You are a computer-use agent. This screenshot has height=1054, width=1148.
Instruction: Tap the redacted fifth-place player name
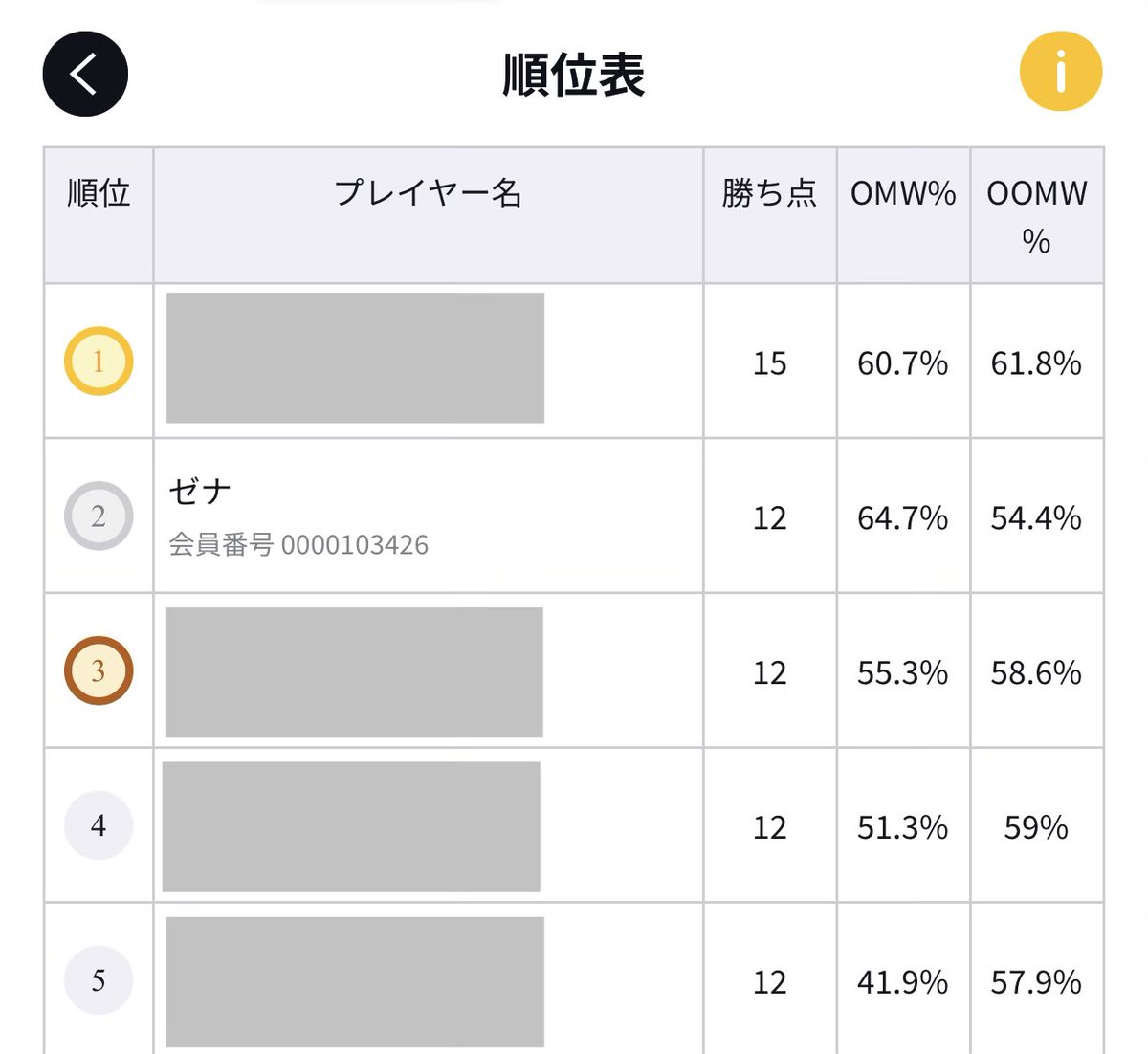point(355,982)
